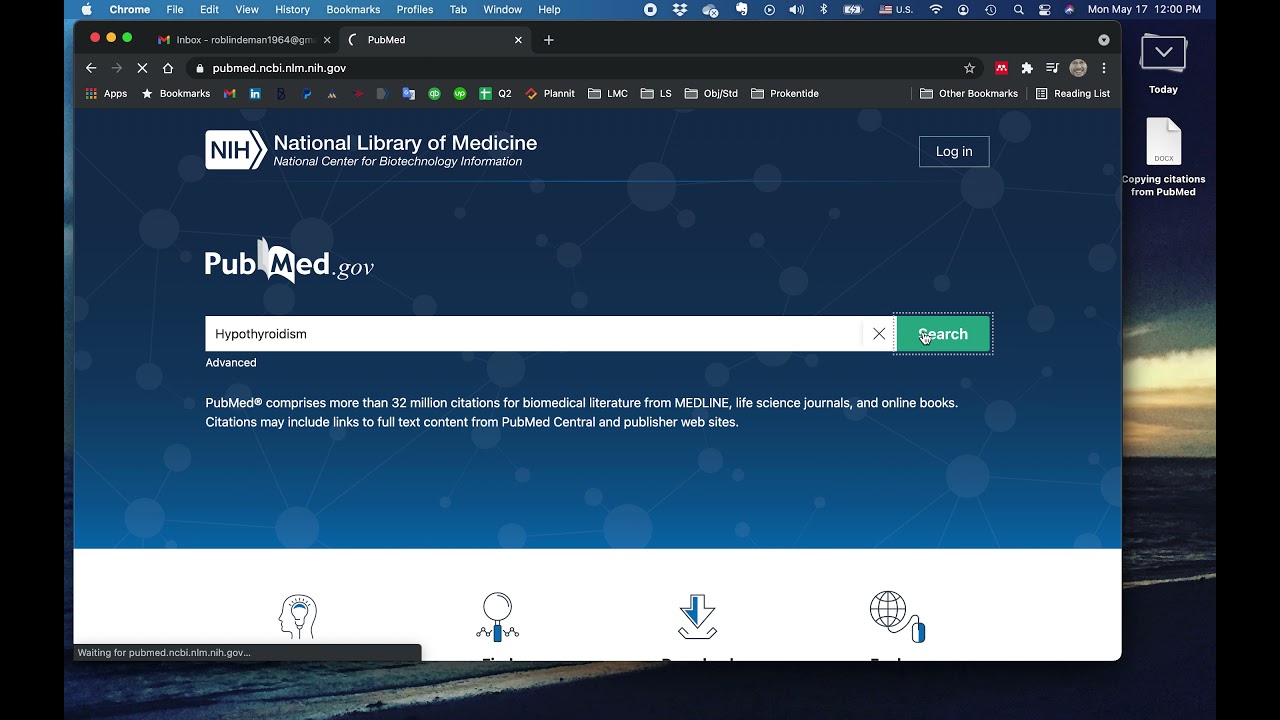
Task: Open the Wi-Fi menu bar icon
Action: [936, 9]
